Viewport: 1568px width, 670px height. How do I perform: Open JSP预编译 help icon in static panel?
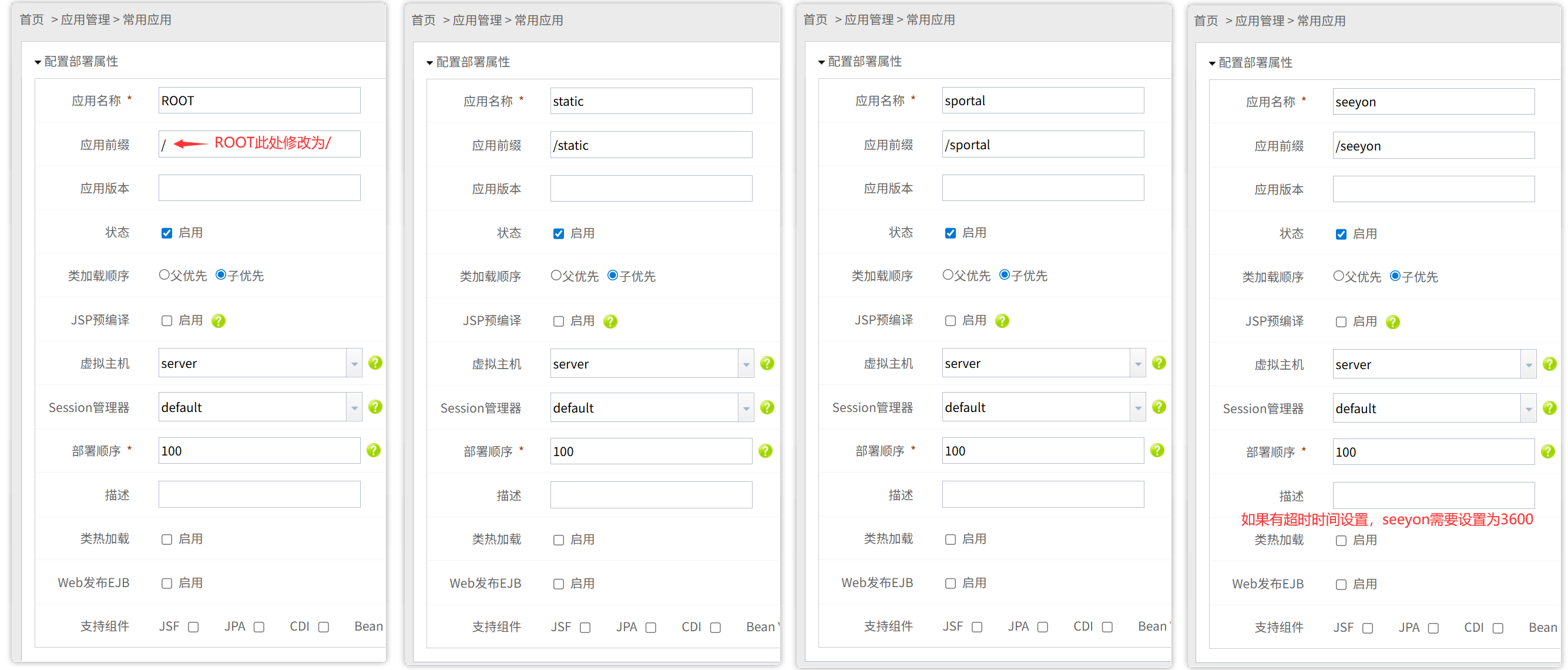point(610,321)
